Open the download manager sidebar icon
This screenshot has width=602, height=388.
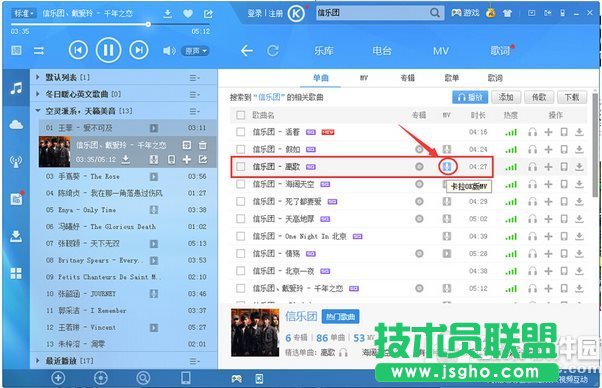coord(16,237)
